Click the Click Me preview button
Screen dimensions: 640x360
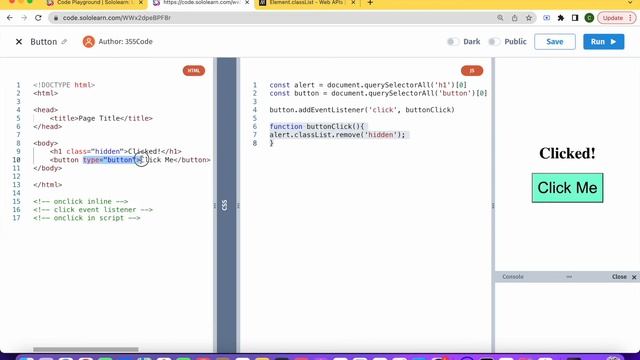(567, 188)
